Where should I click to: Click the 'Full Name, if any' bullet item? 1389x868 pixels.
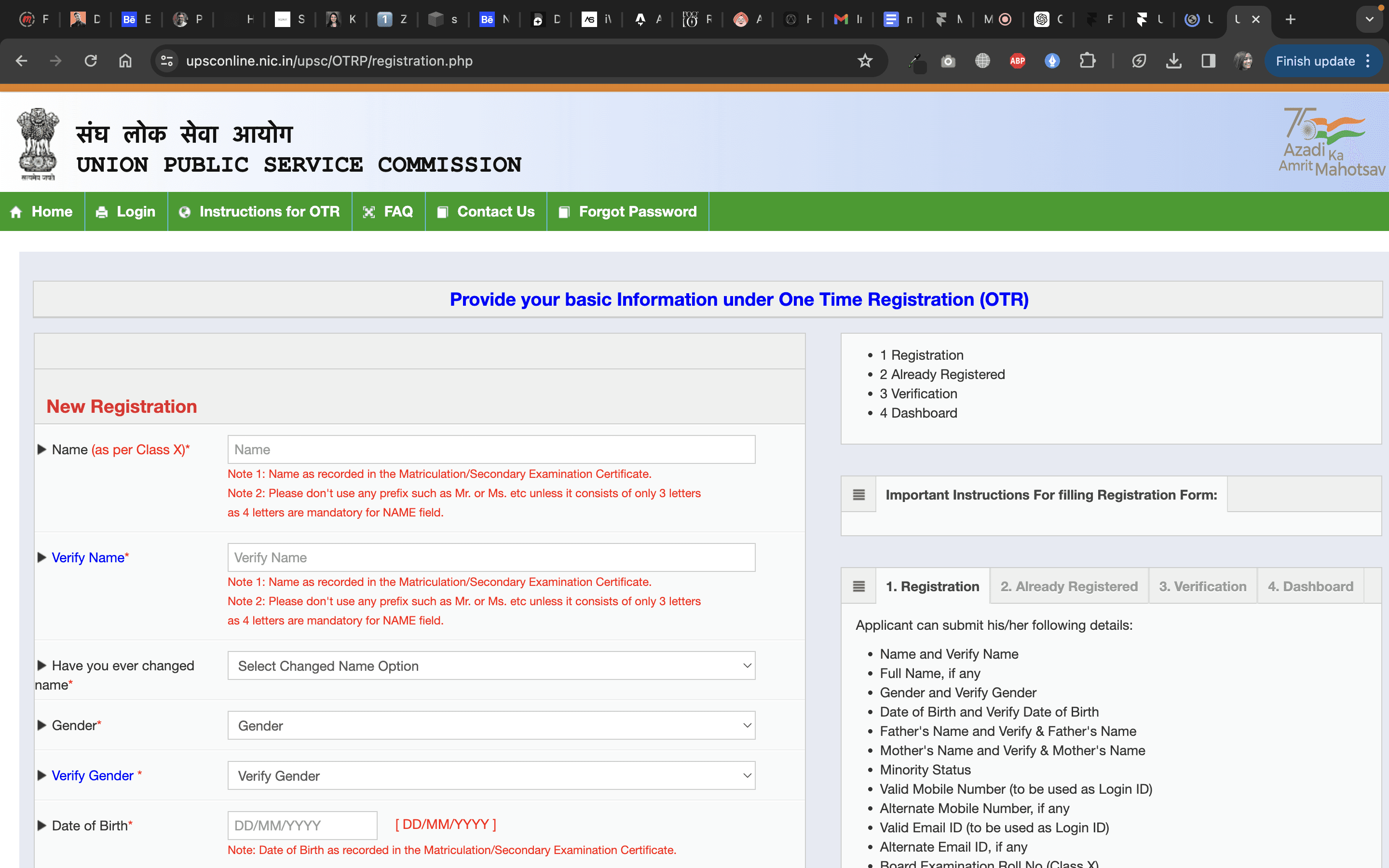coord(930,673)
